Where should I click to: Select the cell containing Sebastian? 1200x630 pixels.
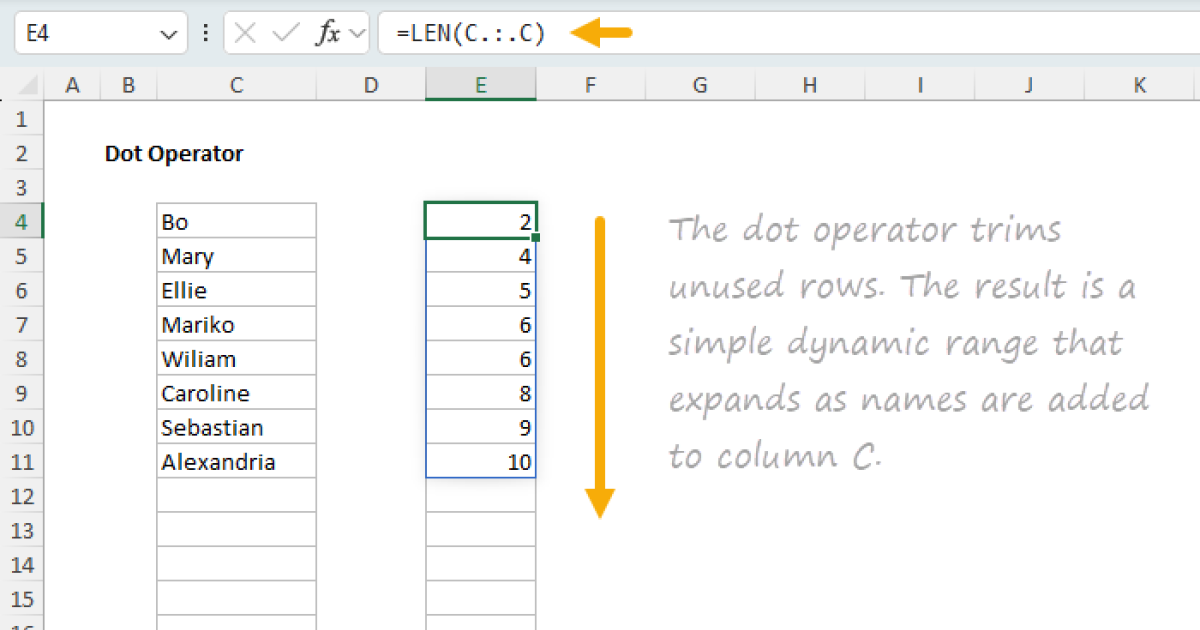pyautogui.click(x=236, y=428)
